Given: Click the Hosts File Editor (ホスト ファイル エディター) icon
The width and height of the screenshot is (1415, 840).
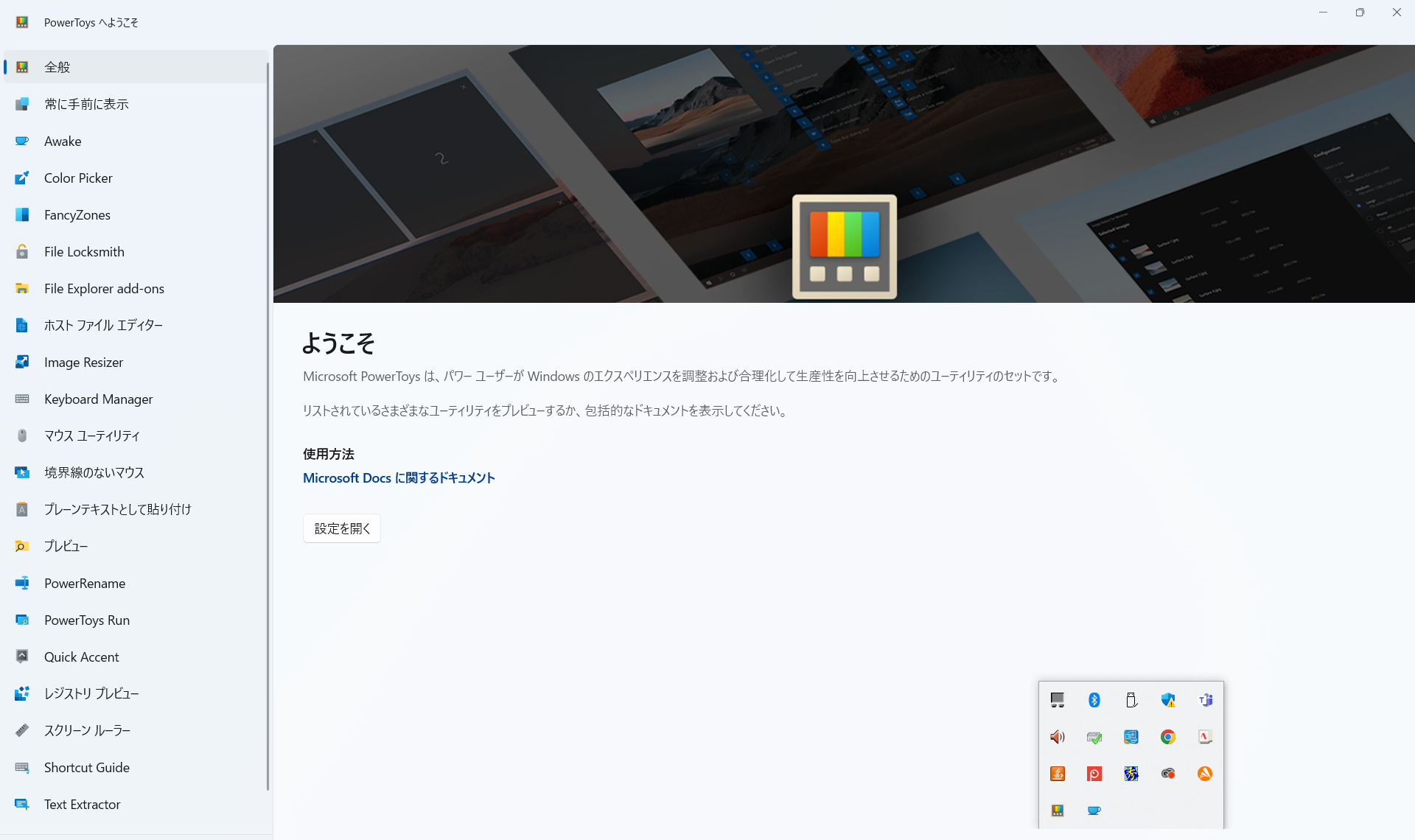Looking at the screenshot, I should pos(22,325).
